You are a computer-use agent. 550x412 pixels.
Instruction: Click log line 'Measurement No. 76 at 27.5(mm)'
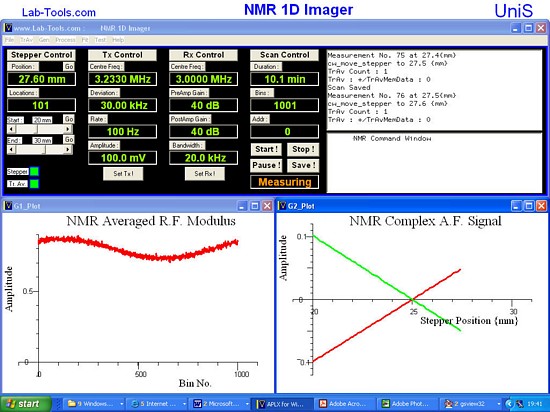pyautogui.click(x=392, y=95)
